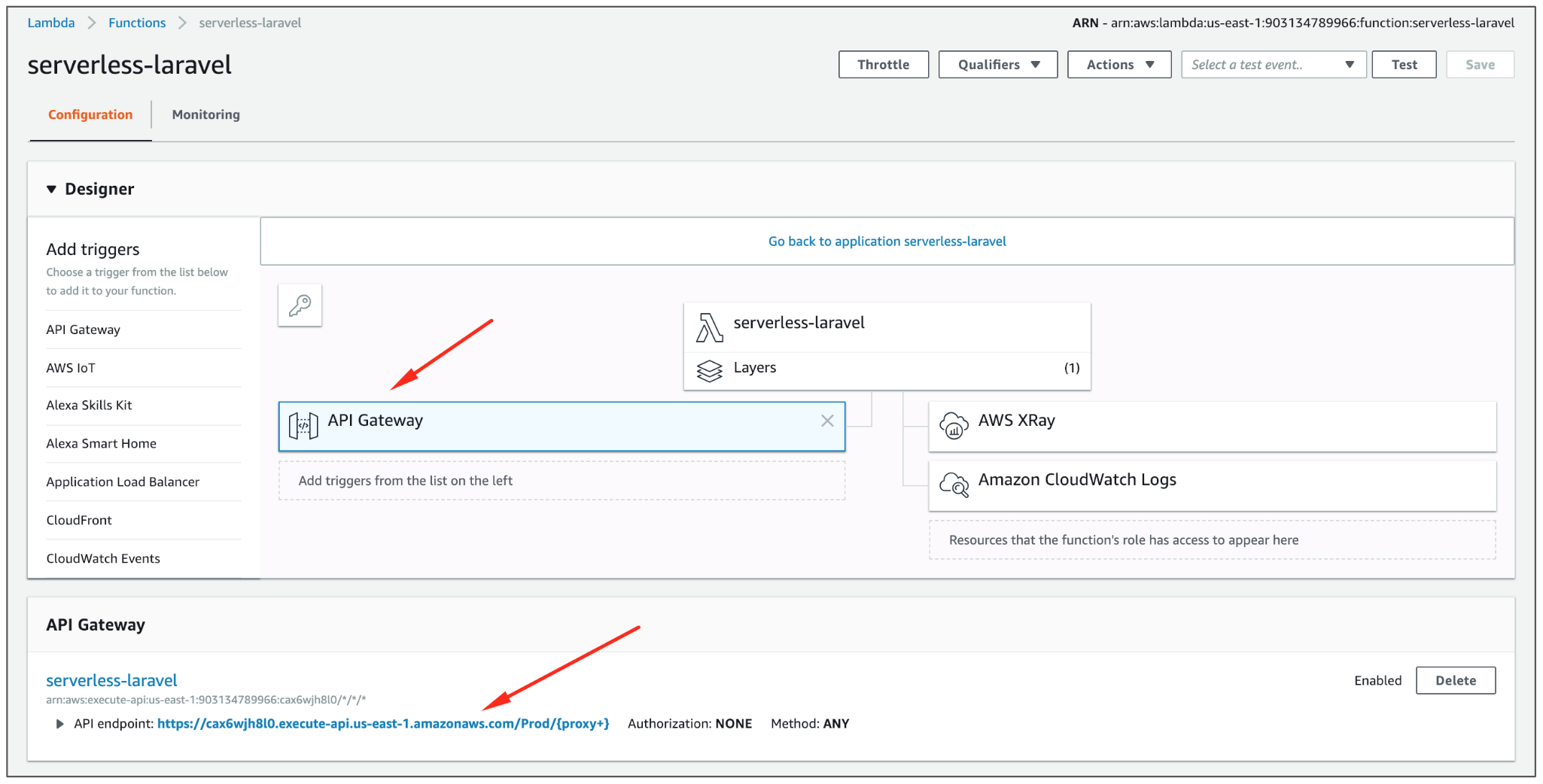Click the AWS XRay cloud icon
Screen dimensions: 1543x784
pyautogui.click(x=954, y=425)
